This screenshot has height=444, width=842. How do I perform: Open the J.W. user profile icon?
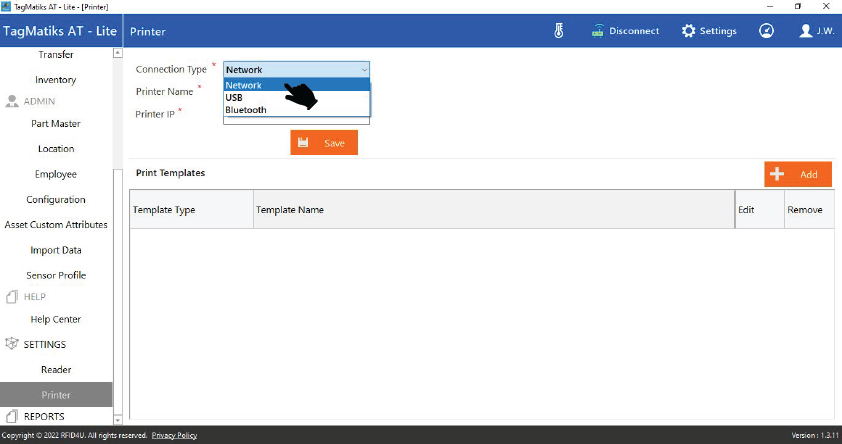tap(806, 31)
